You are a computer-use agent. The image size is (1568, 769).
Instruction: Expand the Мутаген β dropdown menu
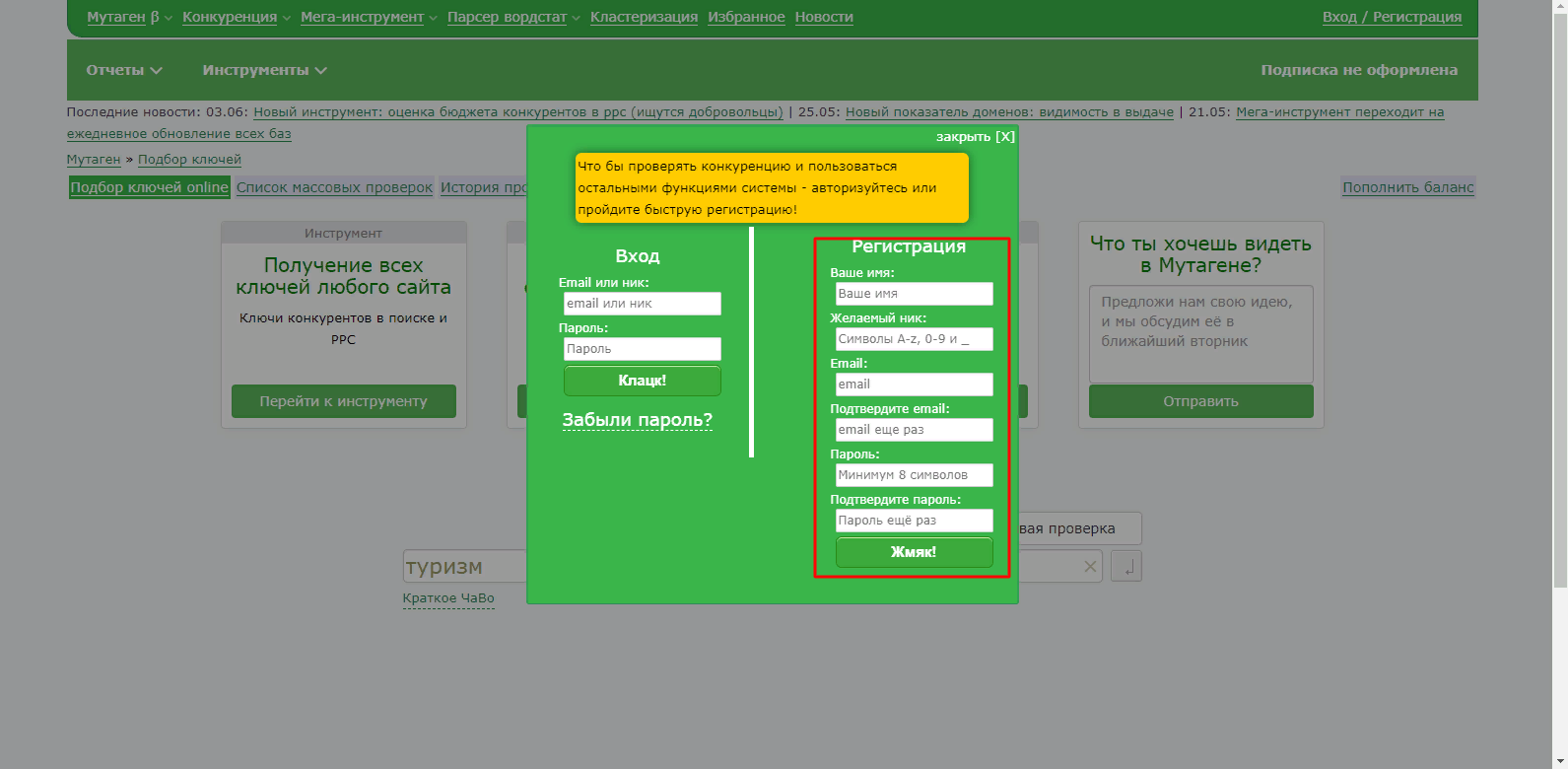[129, 17]
